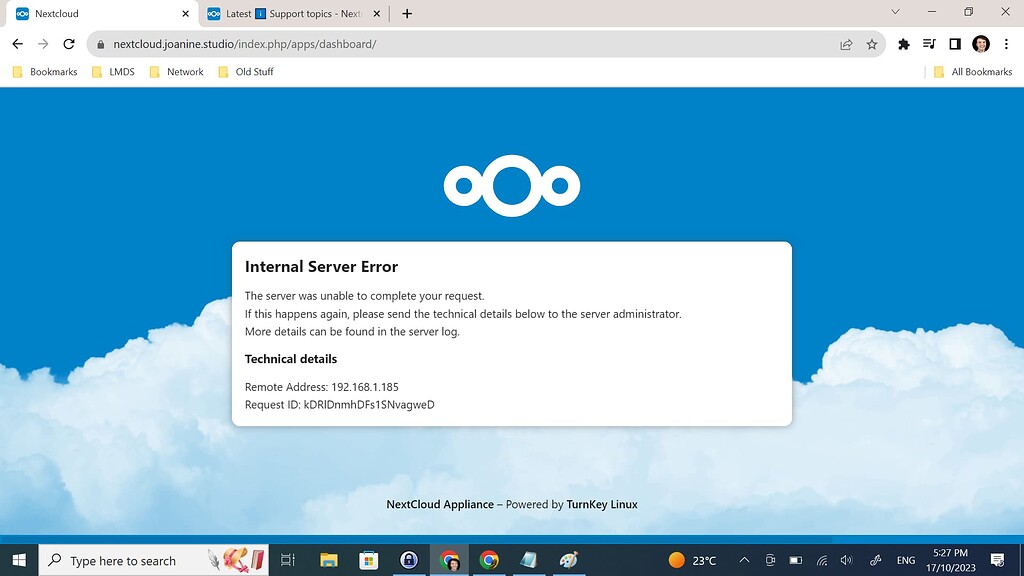The height and width of the screenshot is (576, 1024).
Task: Reload the Nextcloud page
Action: coord(69,44)
